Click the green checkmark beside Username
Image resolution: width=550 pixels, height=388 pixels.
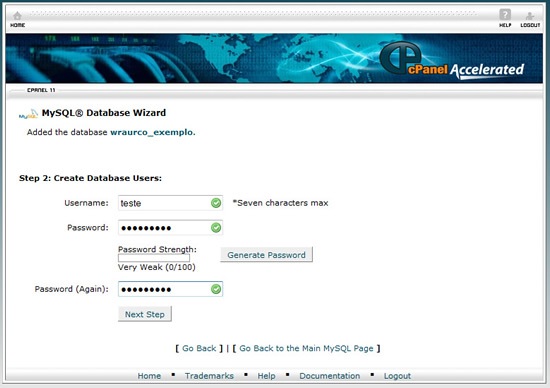coord(216,203)
